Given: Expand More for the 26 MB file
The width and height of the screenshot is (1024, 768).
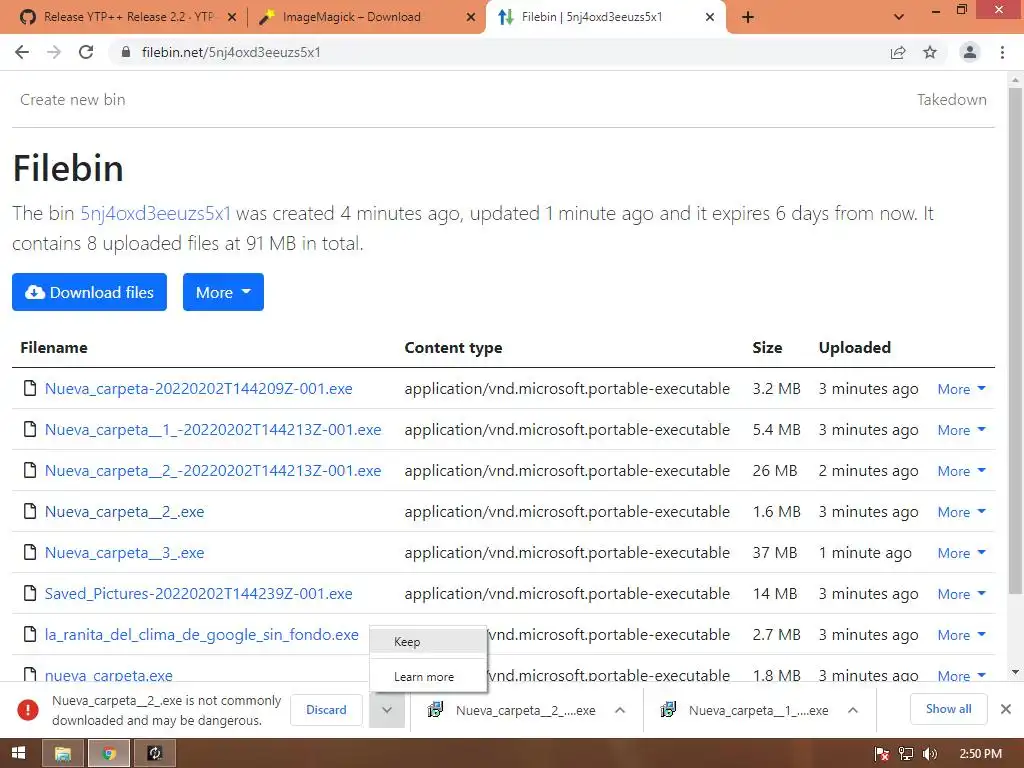Looking at the screenshot, I should click(x=961, y=472).
